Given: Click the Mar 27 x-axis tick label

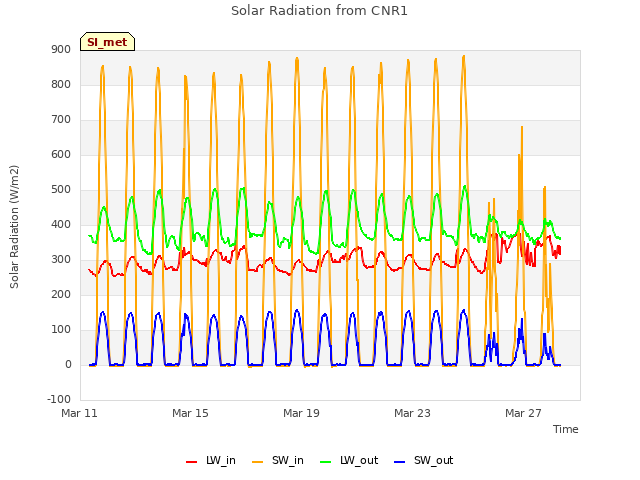Looking at the screenshot, I should point(523,413).
